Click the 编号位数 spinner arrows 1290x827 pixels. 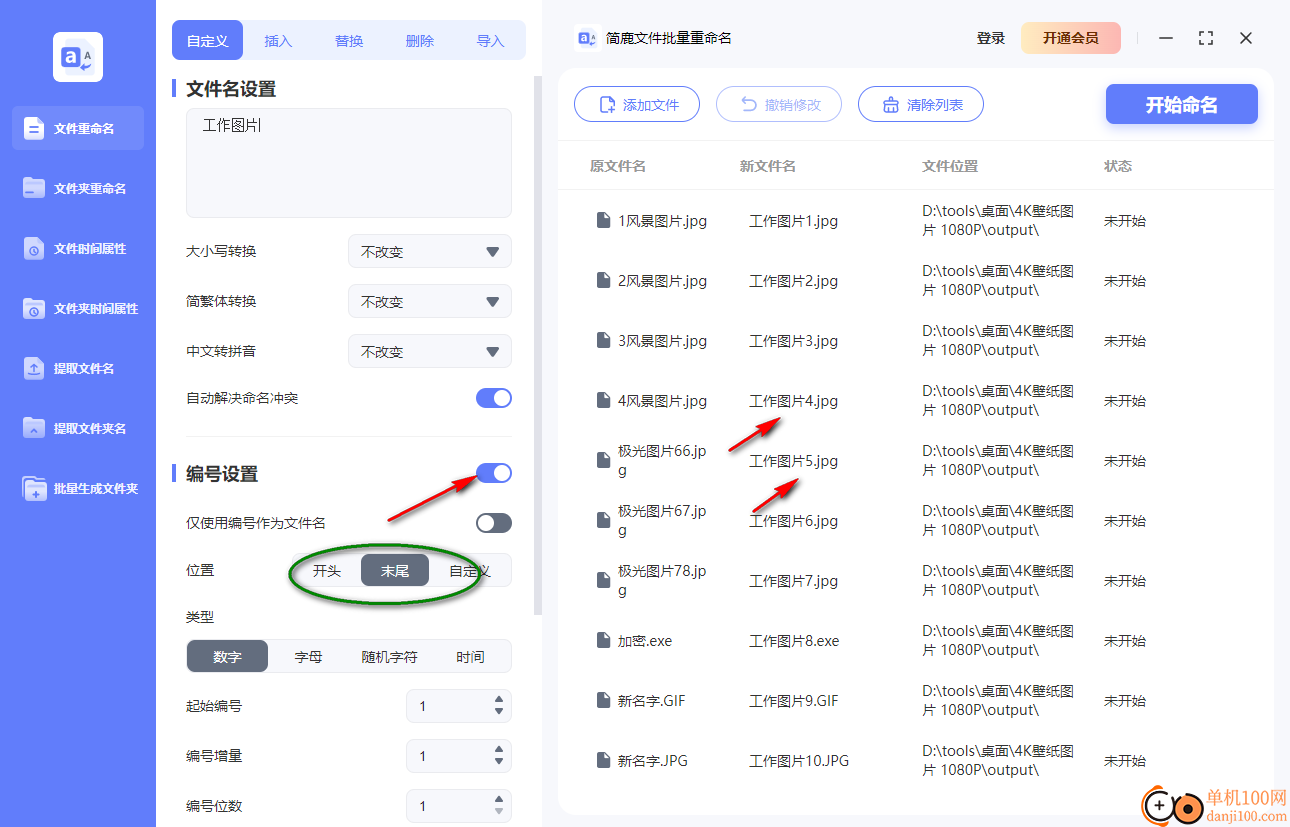(499, 806)
